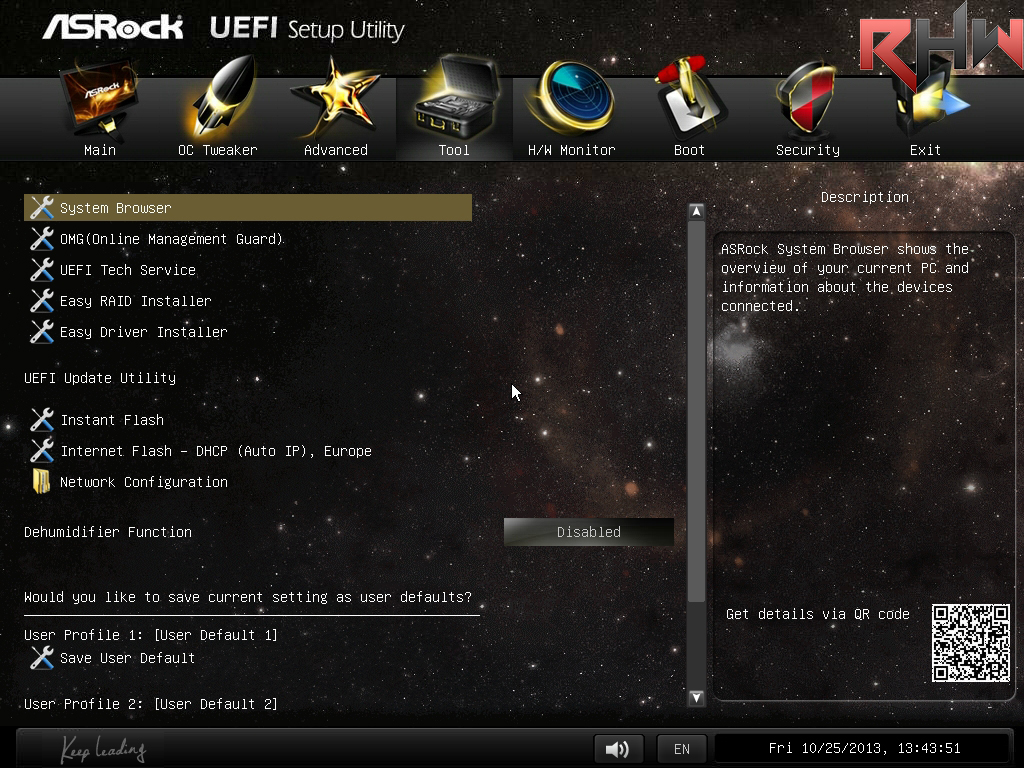Screen dimensions: 1024x768
Task: Open the EN language selector
Action: point(681,749)
